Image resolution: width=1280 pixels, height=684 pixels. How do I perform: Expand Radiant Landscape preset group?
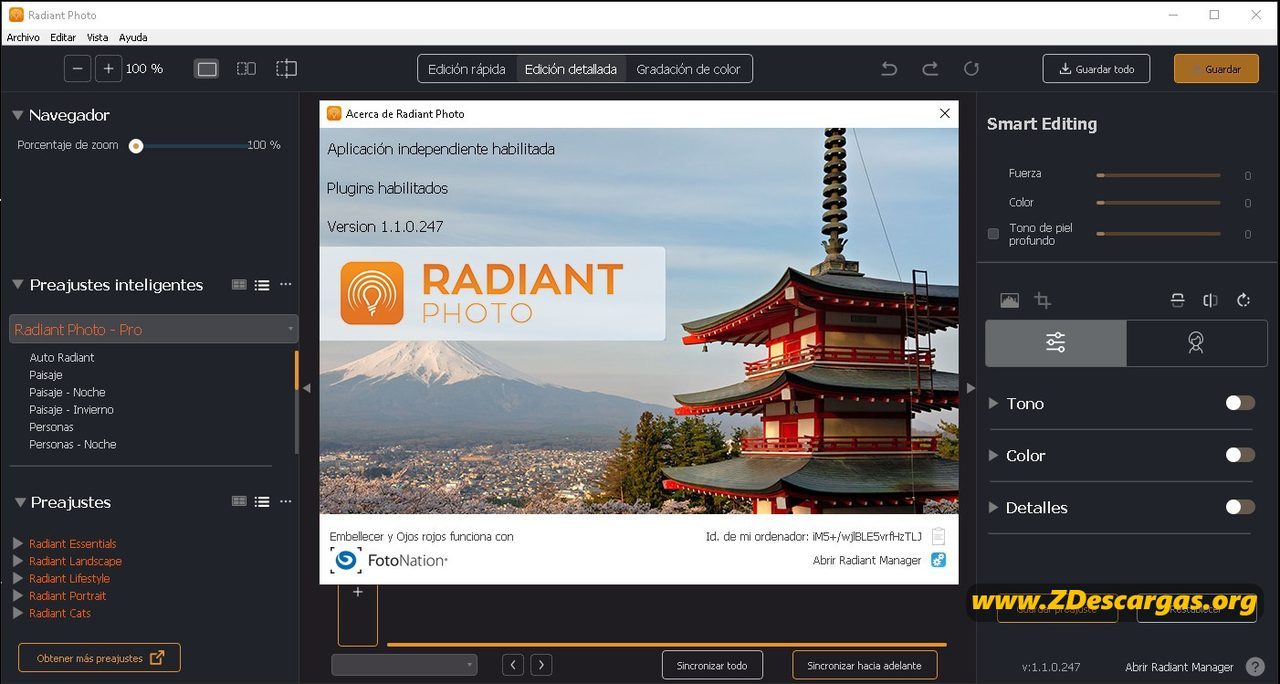(x=17, y=561)
